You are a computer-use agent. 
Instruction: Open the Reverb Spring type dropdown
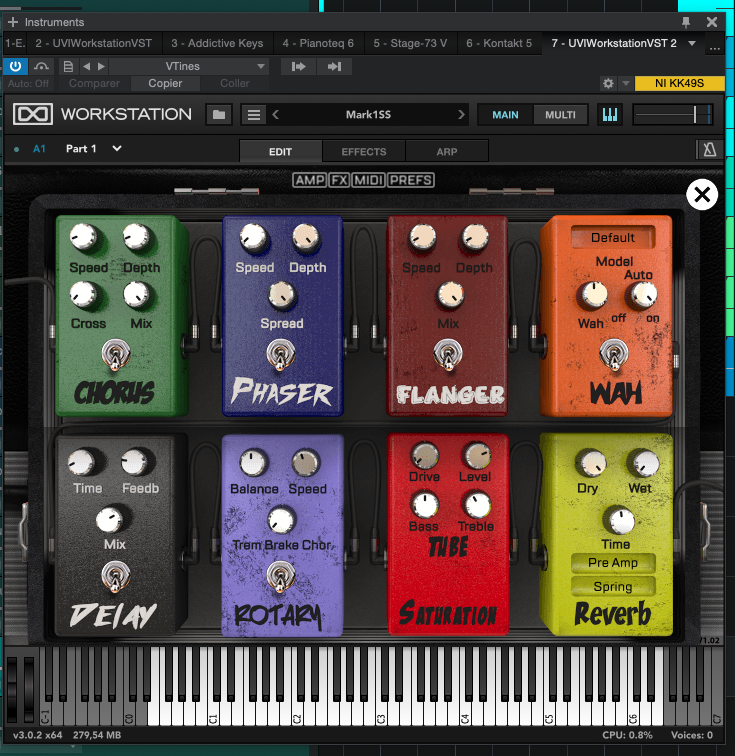click(613, 586)
